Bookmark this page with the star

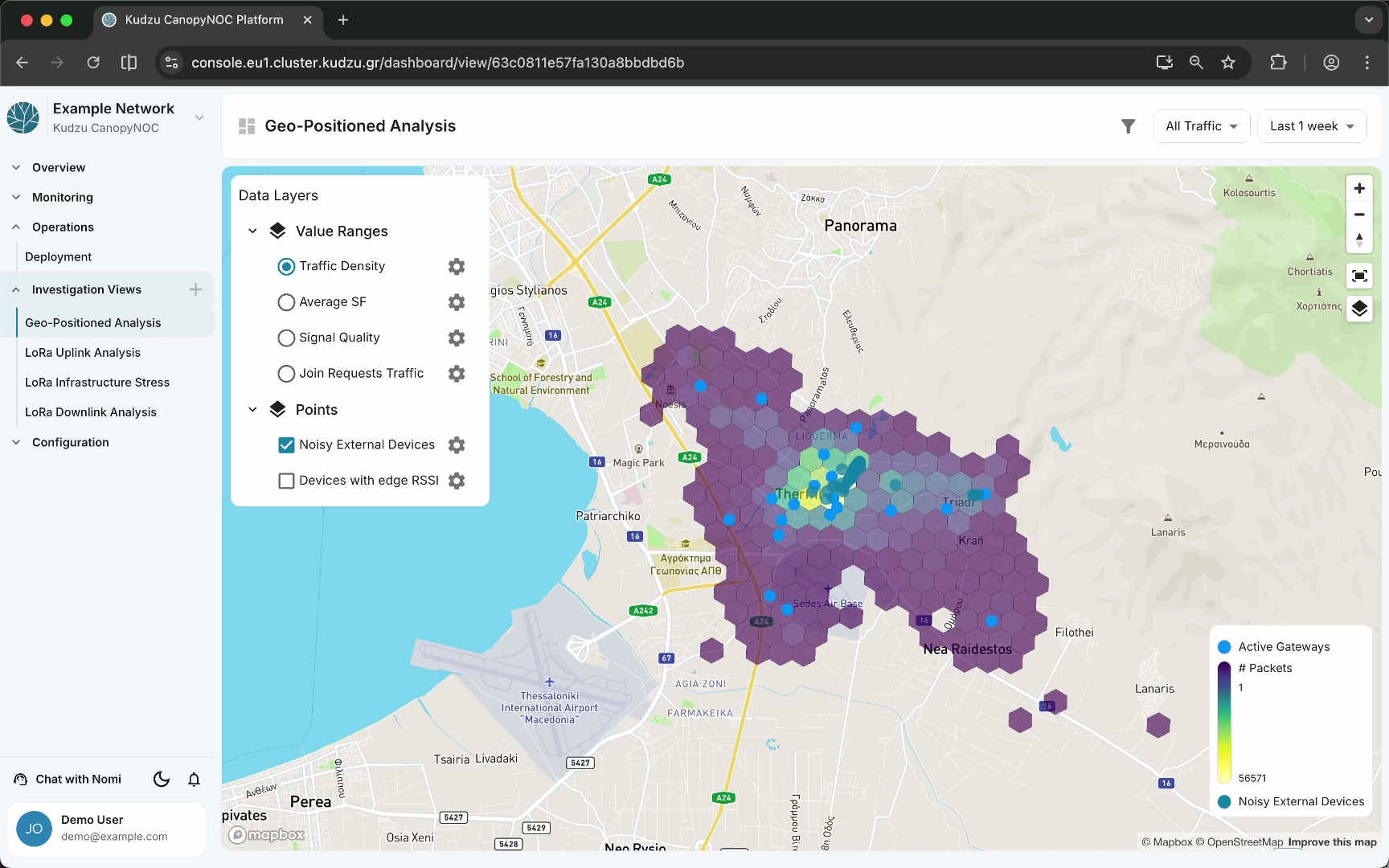point(1228,63)
